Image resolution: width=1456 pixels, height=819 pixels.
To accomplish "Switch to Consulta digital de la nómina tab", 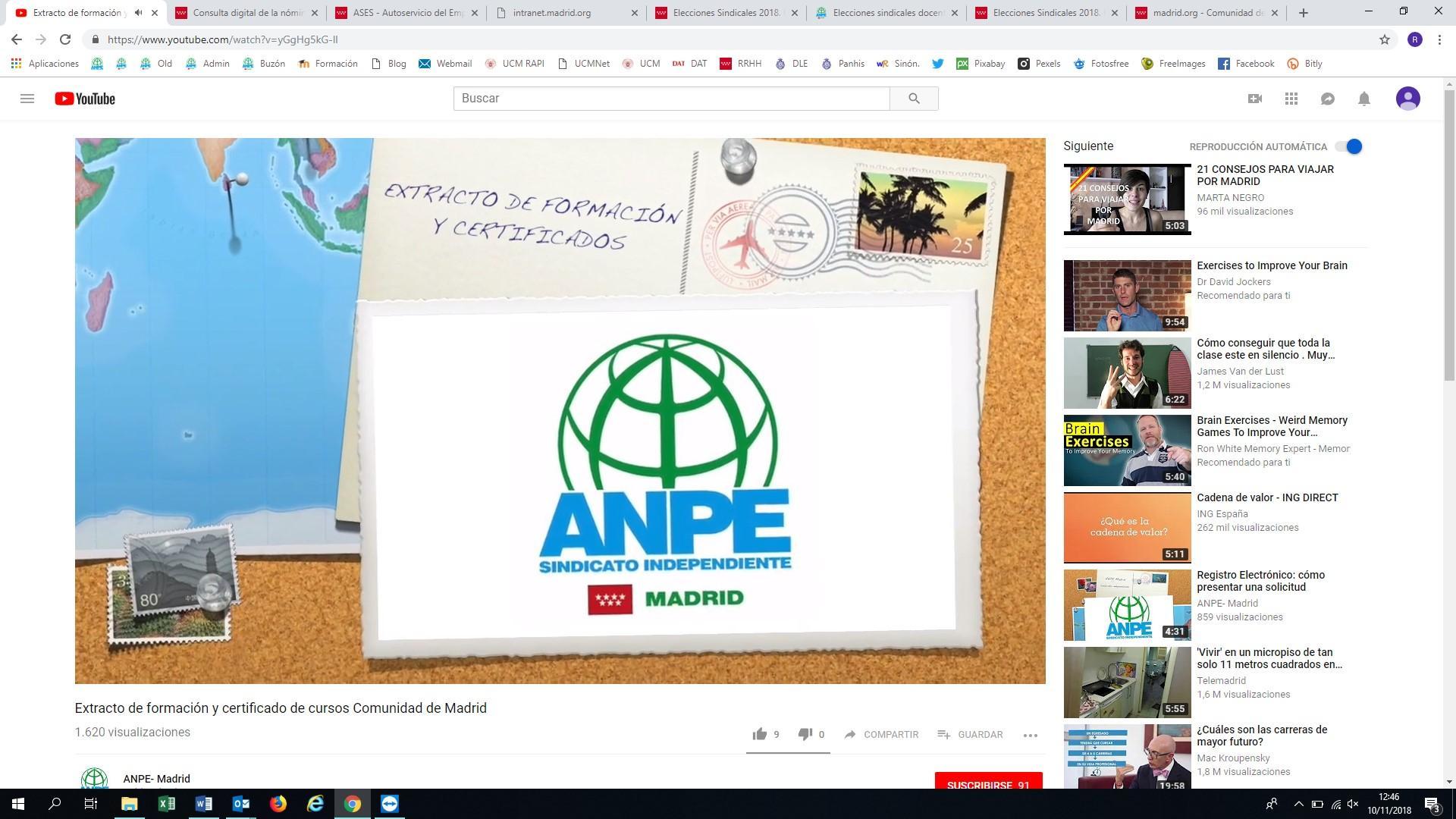I will [x=246, y=13].
